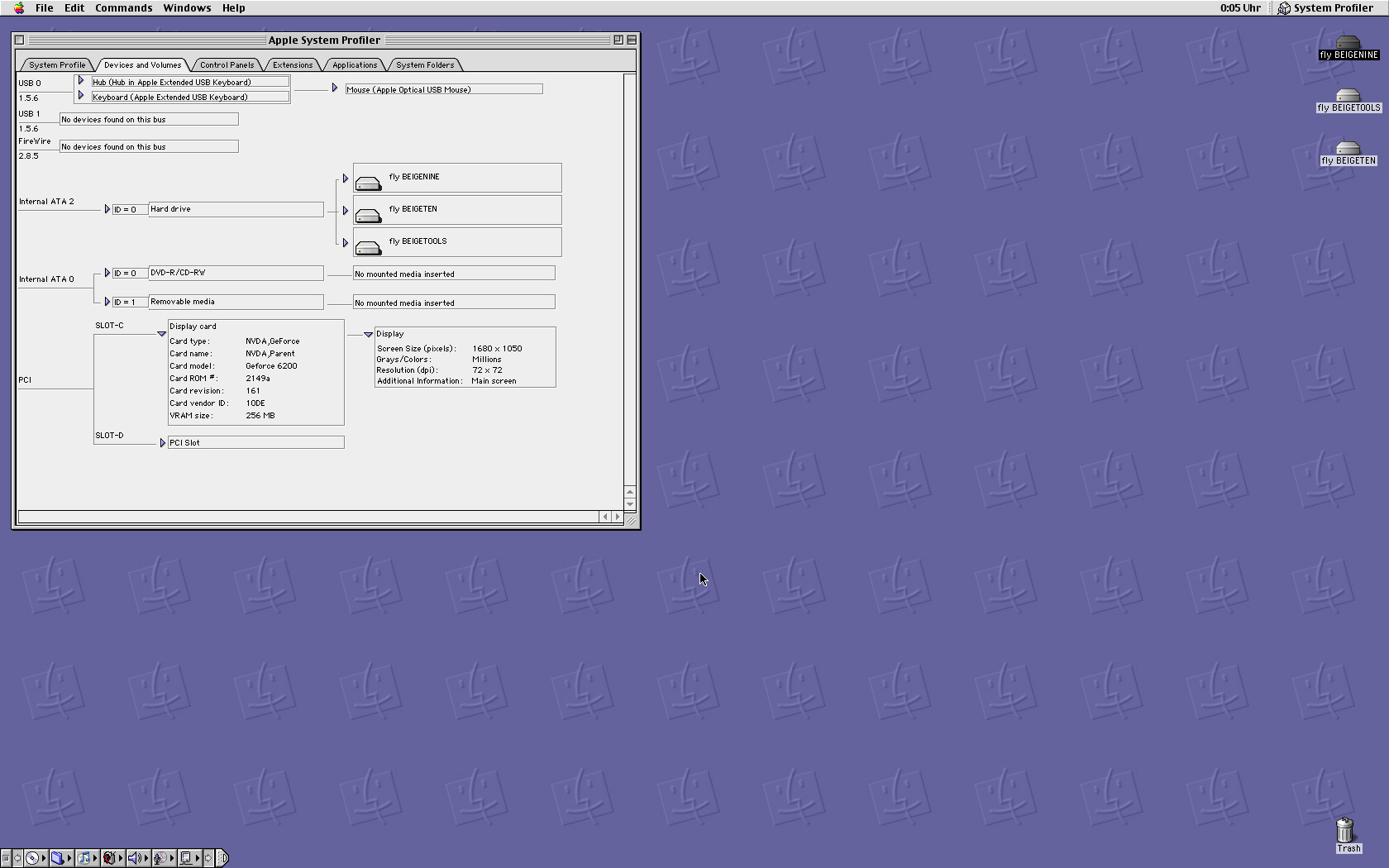Screen dimensions: 1389x868
Task: Click the Profiler horizontal scrollbar right arrow
Action: pos(617,517)
